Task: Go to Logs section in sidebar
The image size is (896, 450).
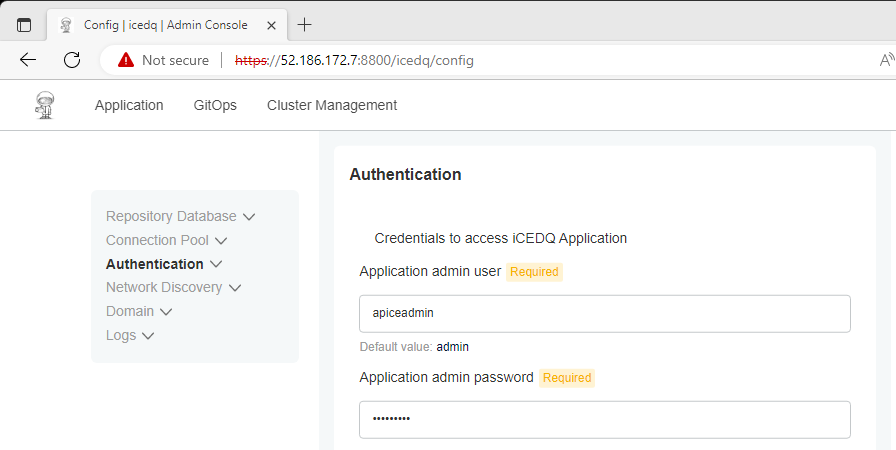Action: 121,335
